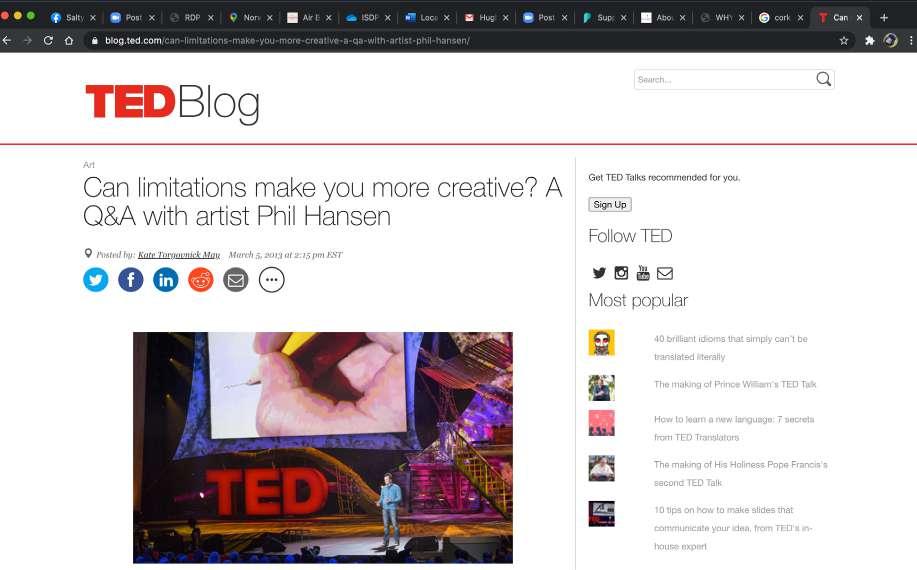
Task: Click the site security padlock icon
Action: click(x=94, y=40)
